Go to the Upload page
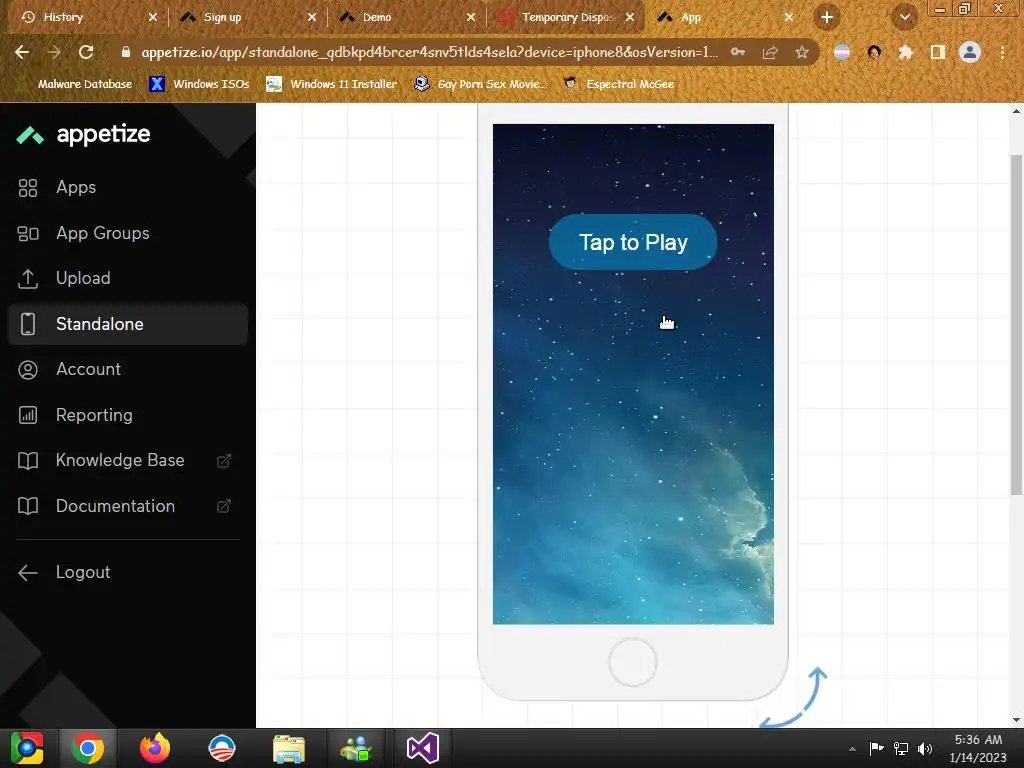 [x=128, y=278]
